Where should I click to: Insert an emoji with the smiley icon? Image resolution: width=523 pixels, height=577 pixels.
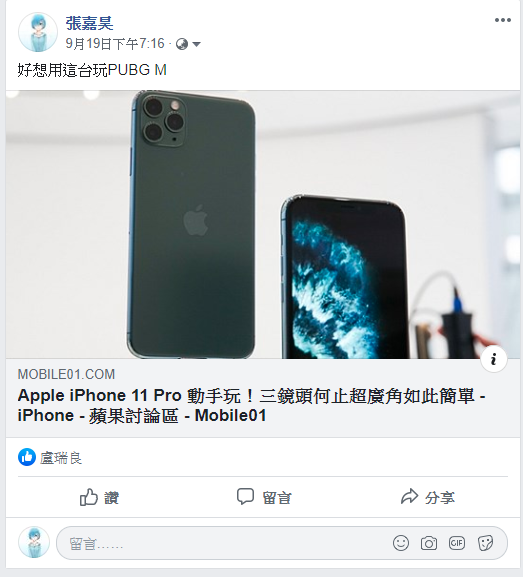pyautogui.click(x=401, y=543)
